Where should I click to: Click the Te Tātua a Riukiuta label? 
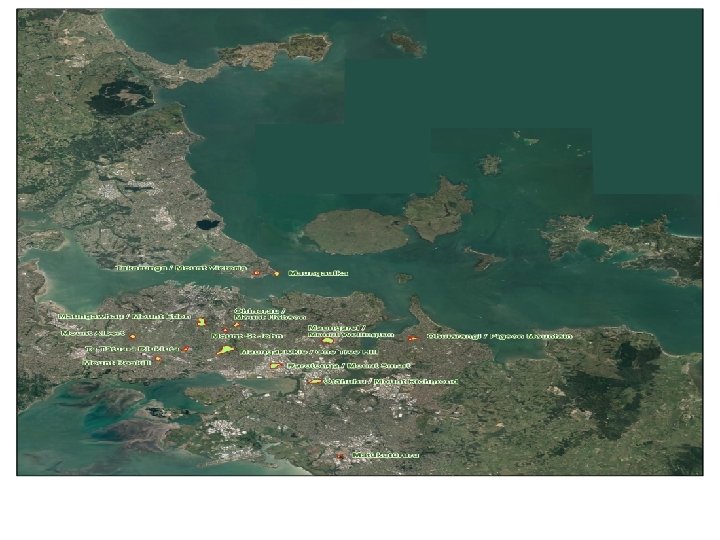pyautogui.click(x=132, y=349)
